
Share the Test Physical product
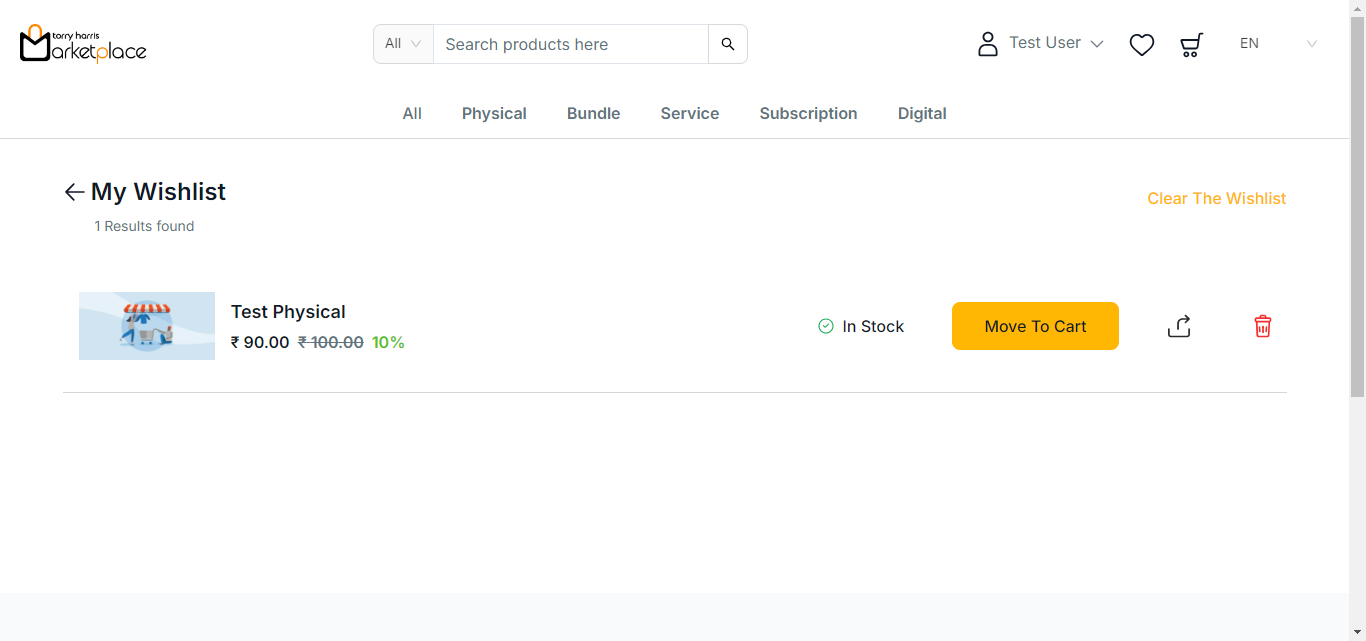[1179, 326]
